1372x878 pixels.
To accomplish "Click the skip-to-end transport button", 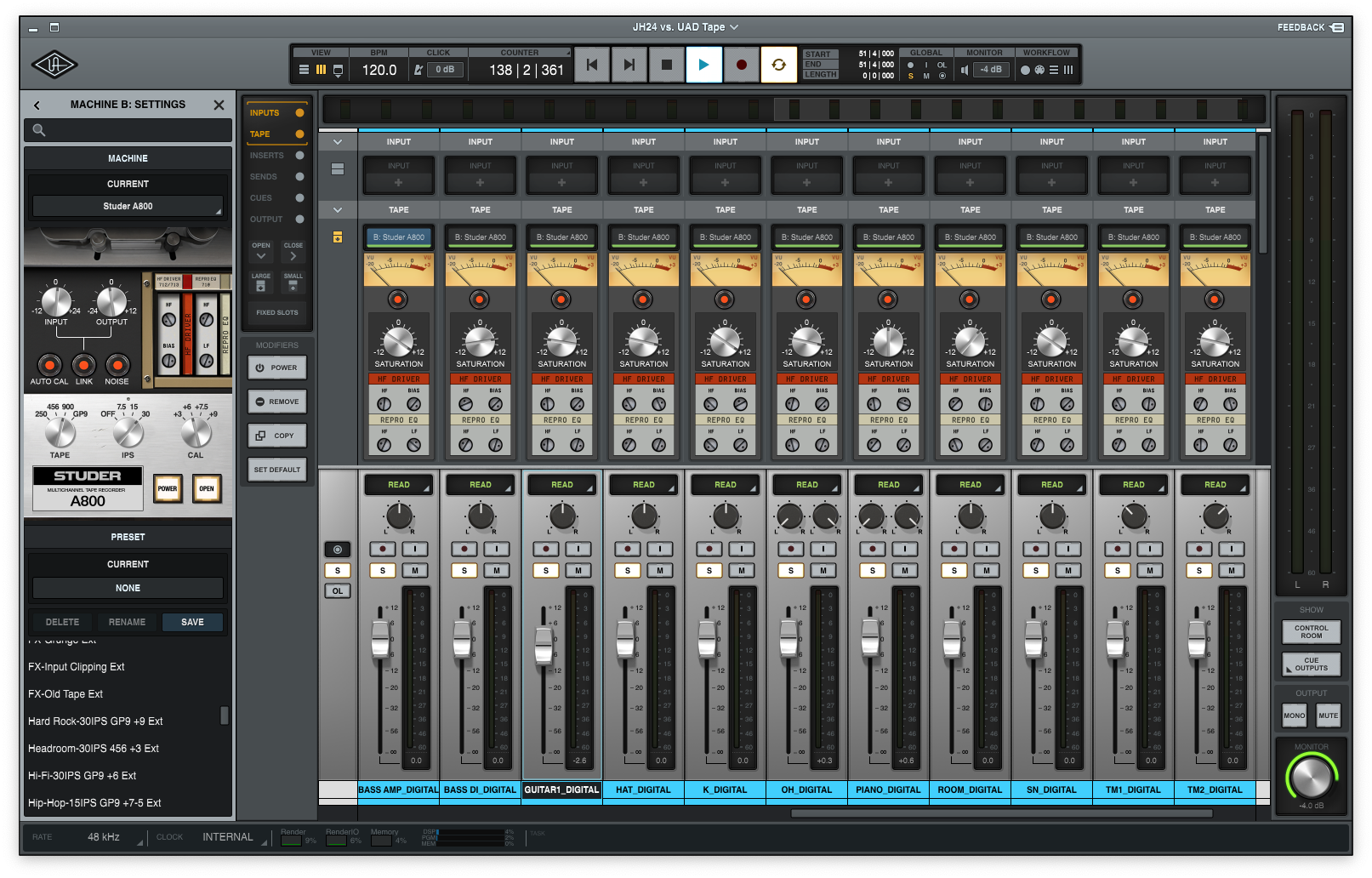I will tap(629, 65).
